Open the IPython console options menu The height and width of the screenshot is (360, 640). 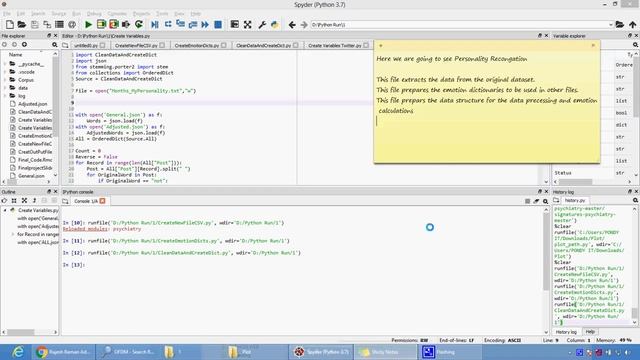(x=545, y=201)
